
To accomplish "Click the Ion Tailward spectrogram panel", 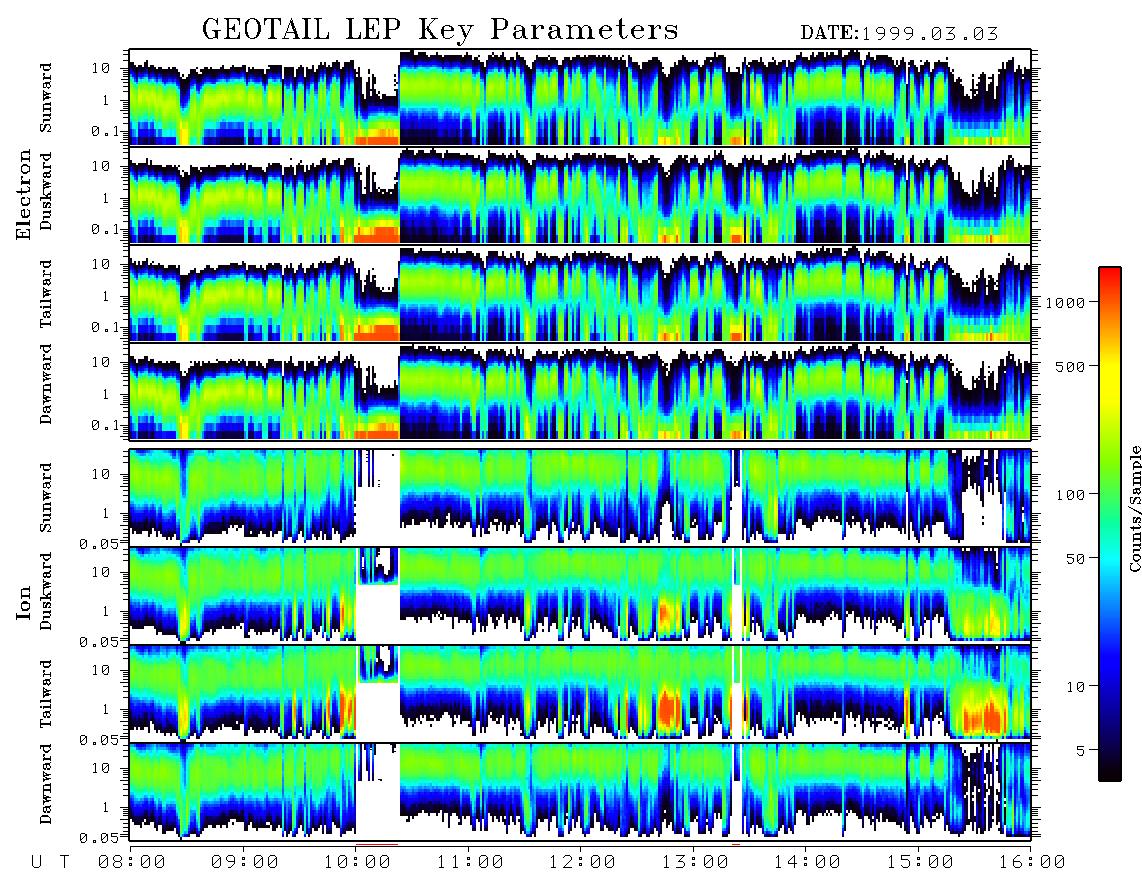I will (x=580, y=692).
